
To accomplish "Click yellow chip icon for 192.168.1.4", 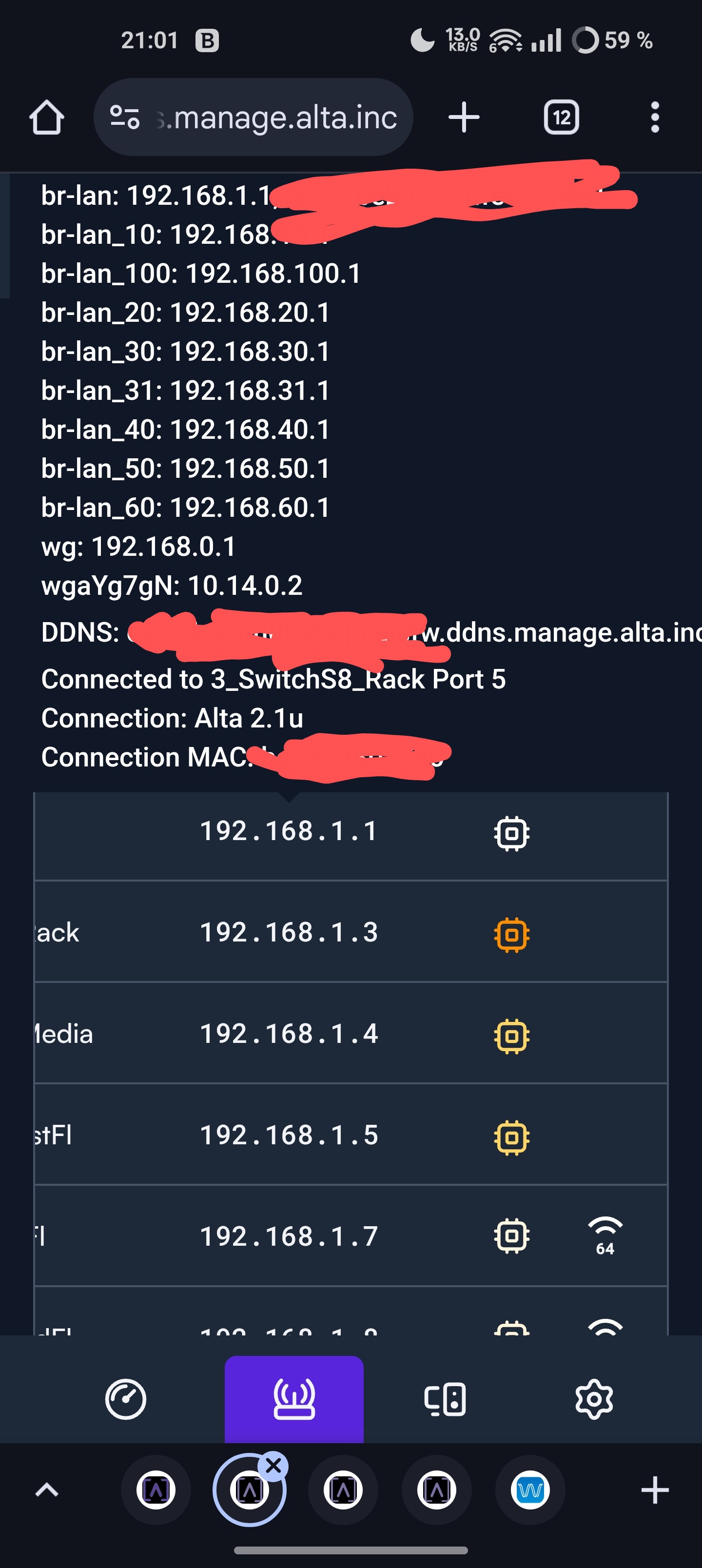I will pyautogui.click(x=511, y=1036).
